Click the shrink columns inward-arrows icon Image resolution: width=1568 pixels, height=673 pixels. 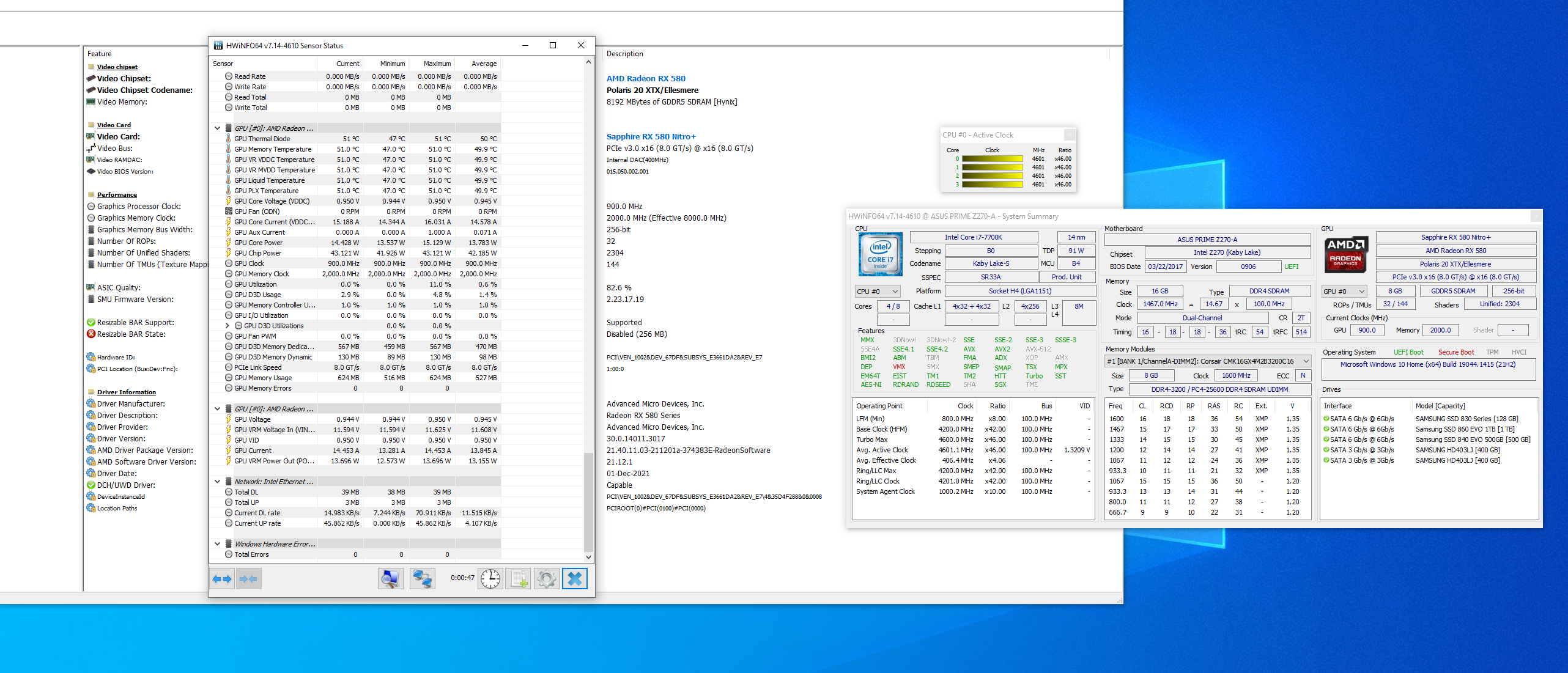click(248, 579)
